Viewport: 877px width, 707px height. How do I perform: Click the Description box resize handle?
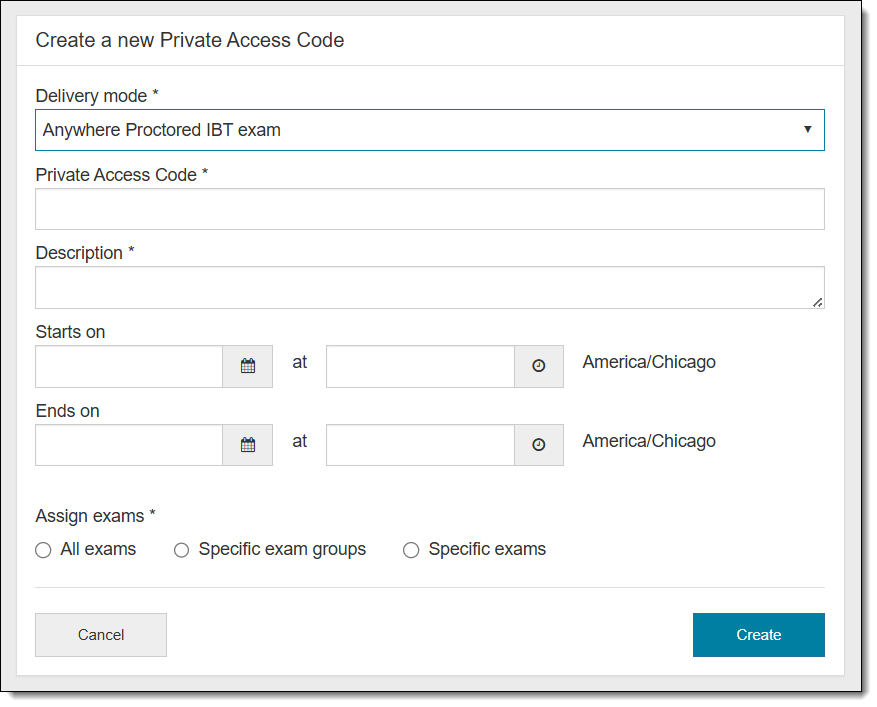pos(820,300)
